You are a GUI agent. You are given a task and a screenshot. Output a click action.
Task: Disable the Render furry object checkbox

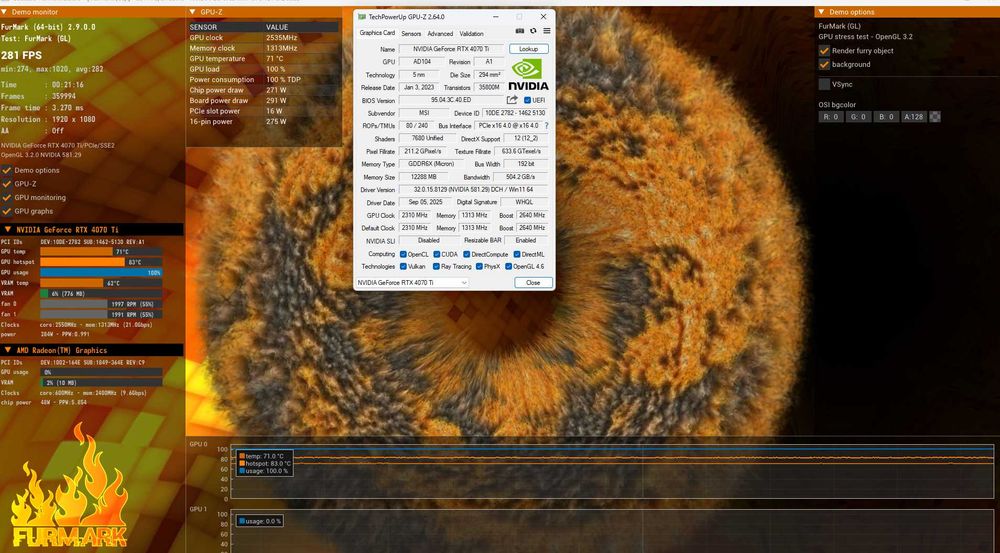pyautogui.click(x=824, y=50)
